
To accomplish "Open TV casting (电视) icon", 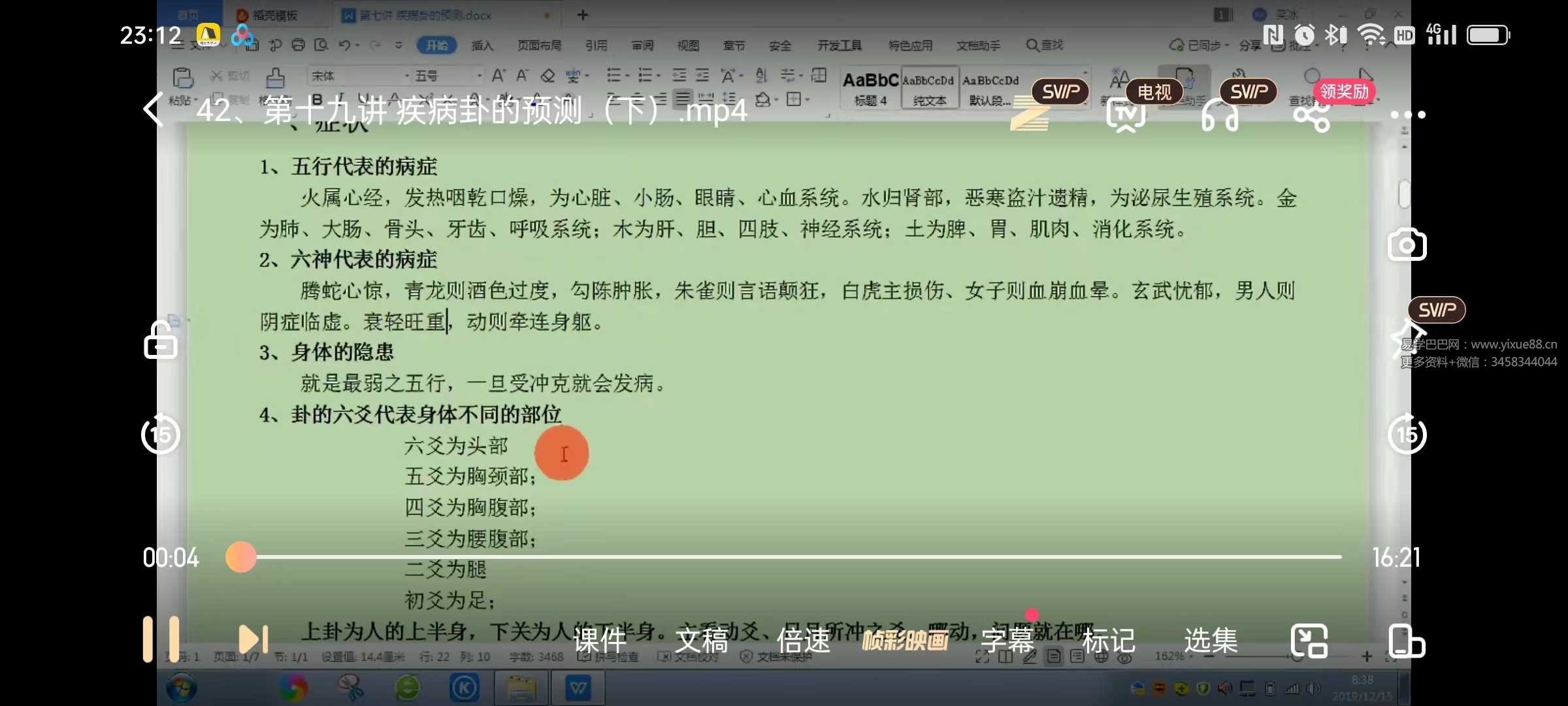I will point(1126,114).
